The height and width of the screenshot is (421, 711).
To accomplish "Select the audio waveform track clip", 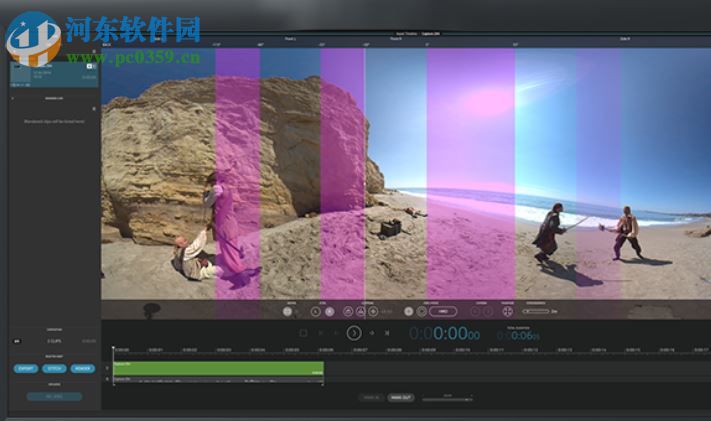I will pos(219,380).
